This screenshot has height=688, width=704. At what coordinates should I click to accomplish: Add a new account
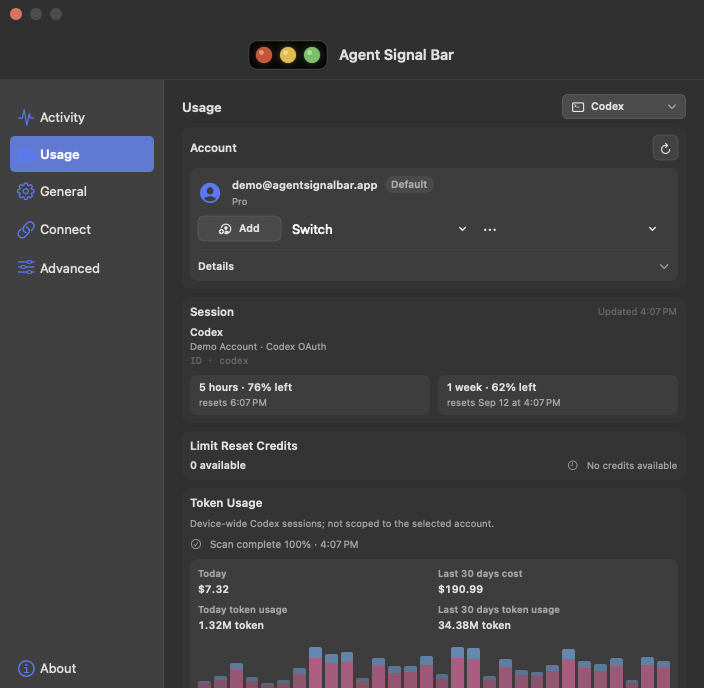point(239,229)
